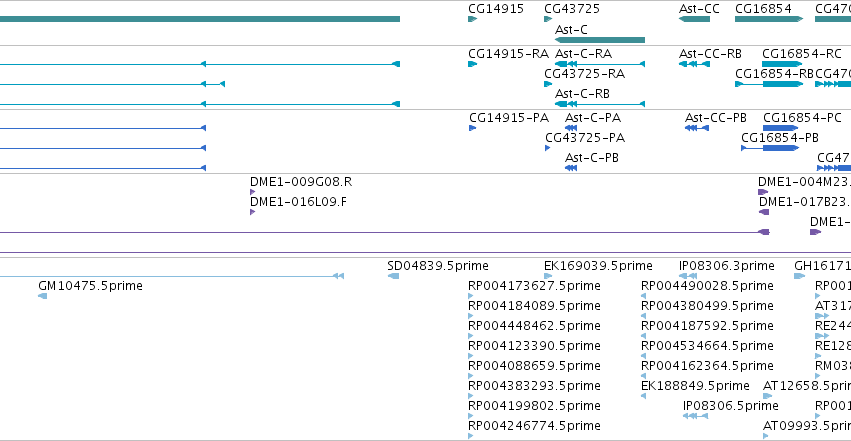Click the CG16854-RC transcript label
Screen dimensions: 851x441
802,54
